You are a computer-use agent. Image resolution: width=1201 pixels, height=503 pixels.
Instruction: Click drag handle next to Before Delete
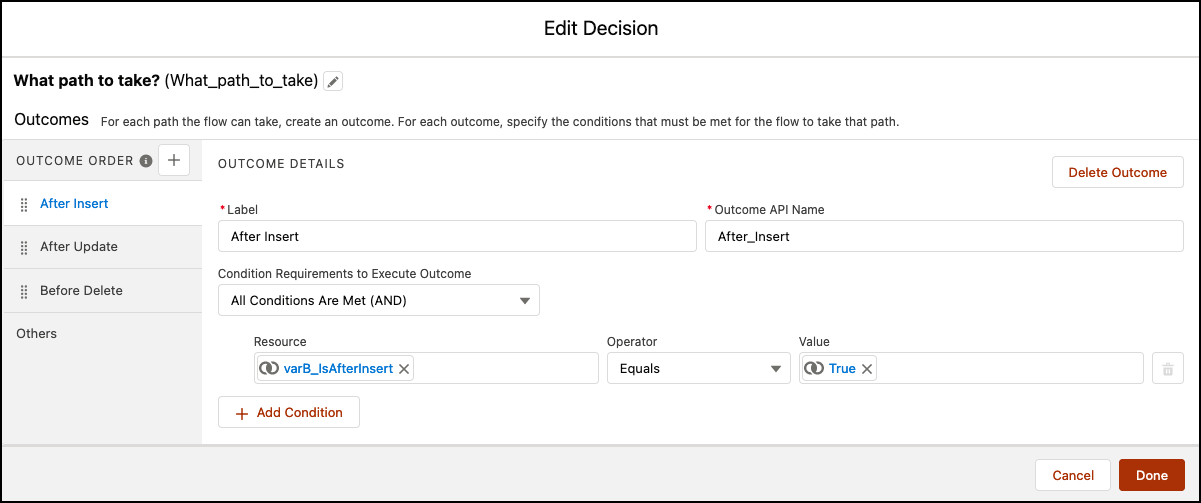coord(24,291)
